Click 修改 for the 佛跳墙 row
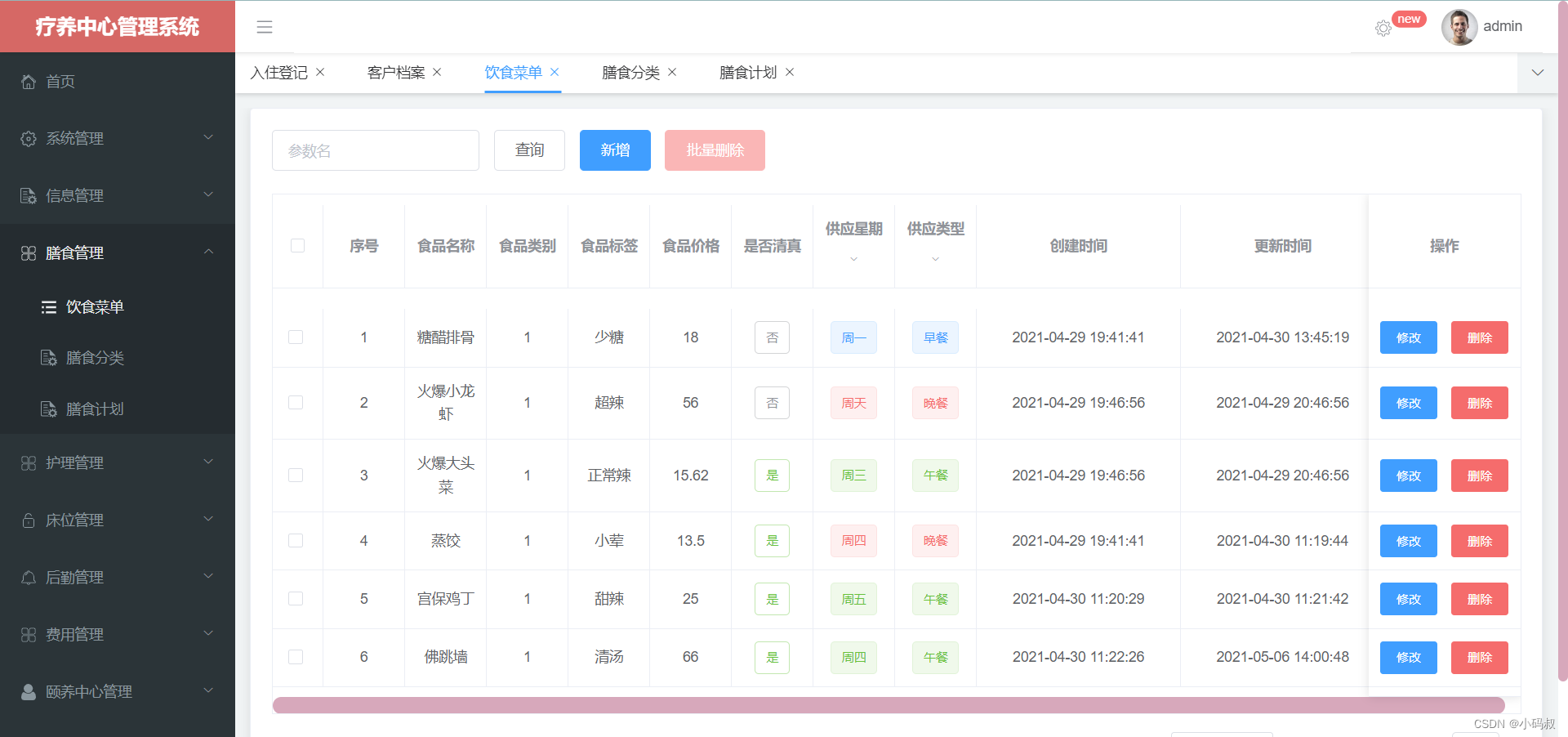 tap(1408, 658)
